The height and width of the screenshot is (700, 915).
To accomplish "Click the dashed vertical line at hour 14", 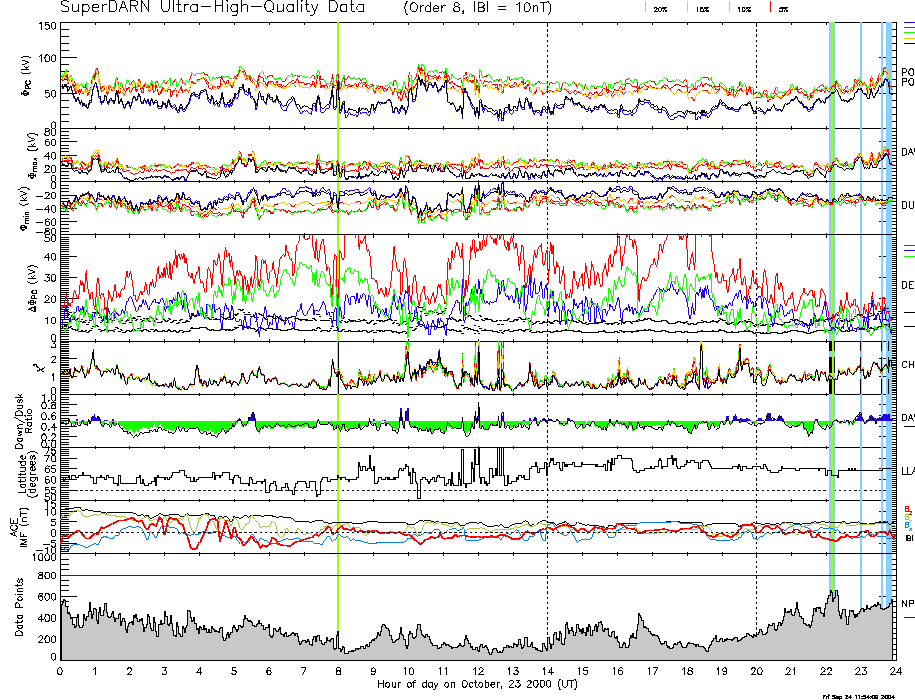I will pos(548,300).
